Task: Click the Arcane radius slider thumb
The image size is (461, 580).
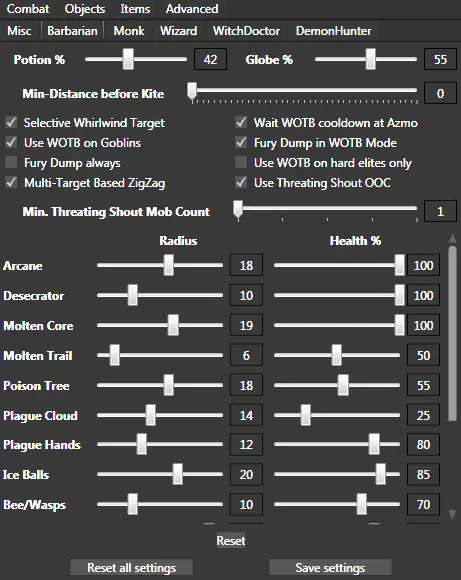Action: (x=169, y=265)
